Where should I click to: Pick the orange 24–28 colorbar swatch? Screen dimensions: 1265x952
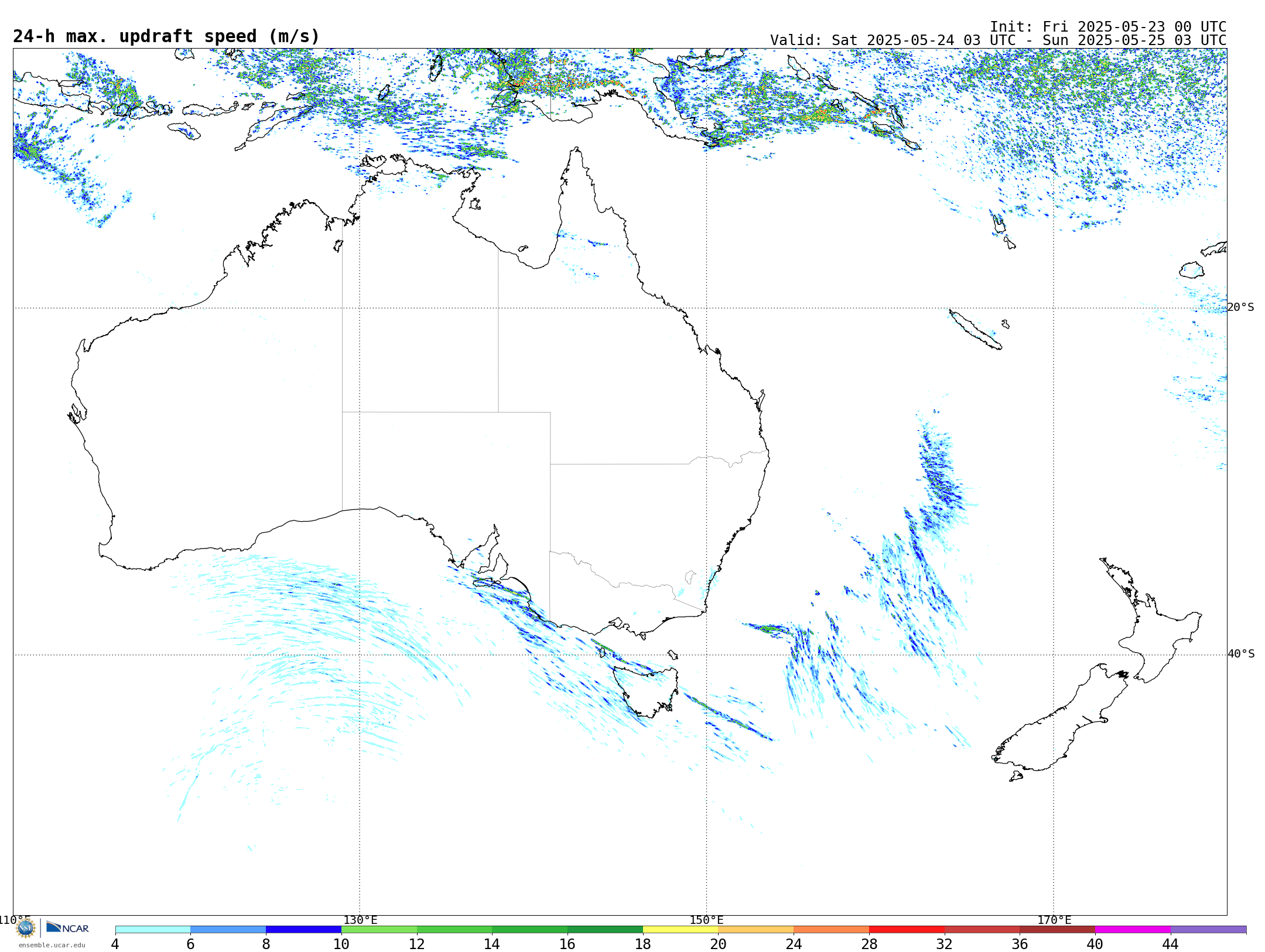click(832, 930)
